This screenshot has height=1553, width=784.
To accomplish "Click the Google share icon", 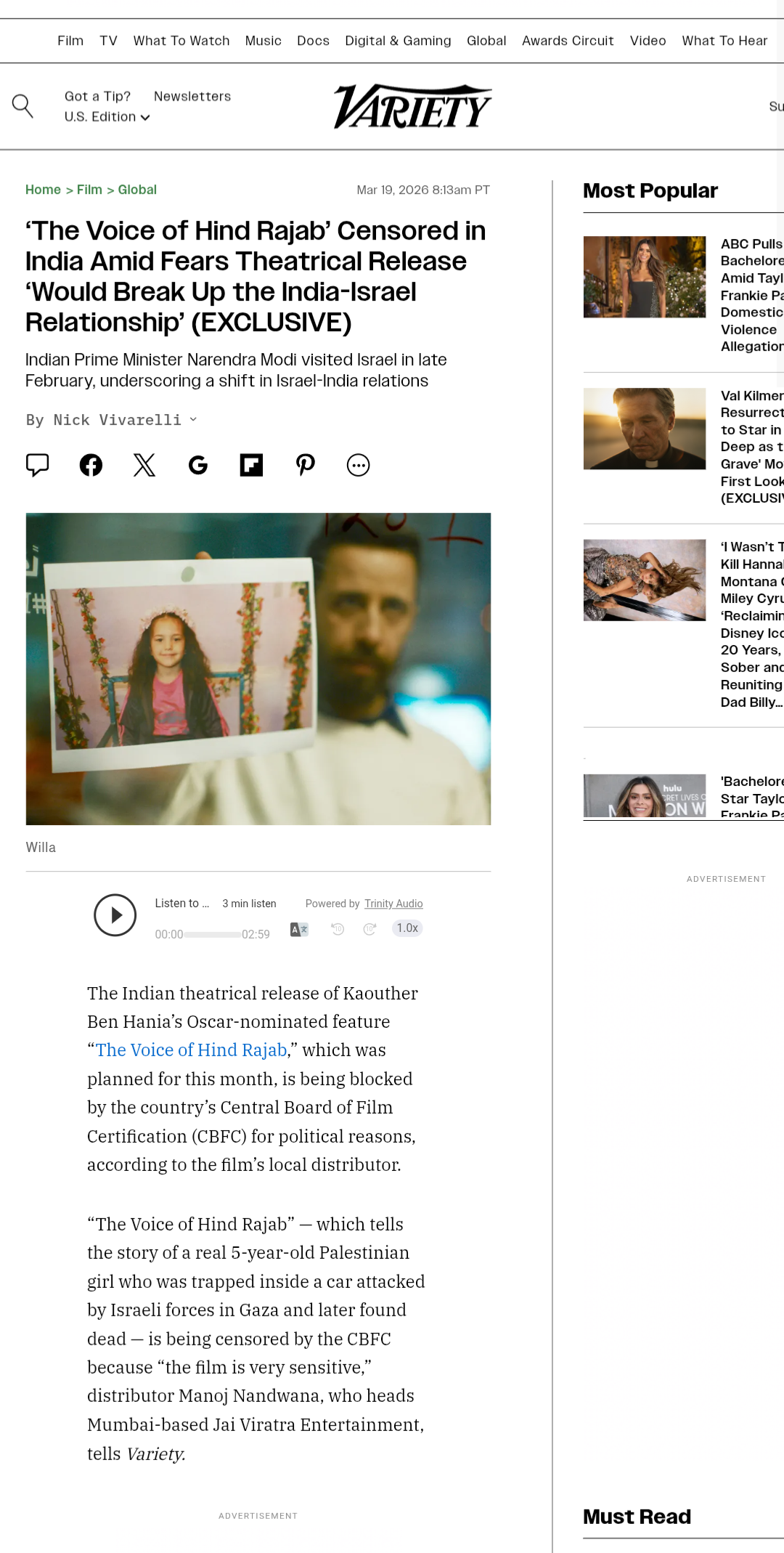I will click(198, 465).
